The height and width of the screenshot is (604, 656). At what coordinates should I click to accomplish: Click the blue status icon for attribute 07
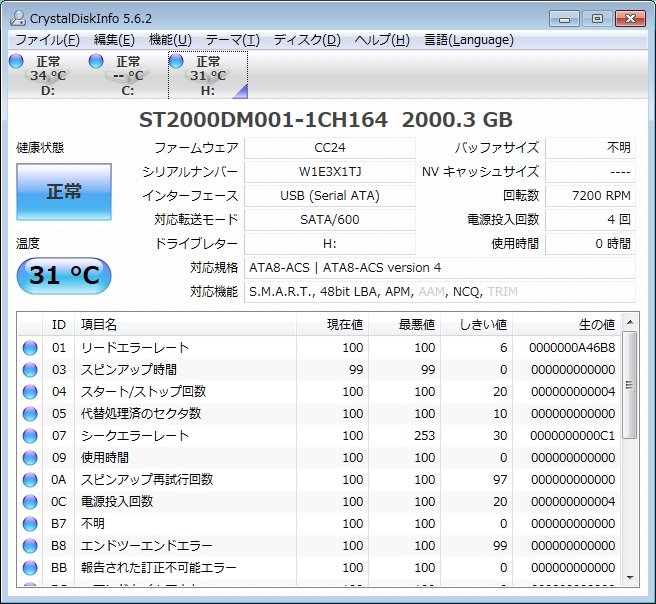point(30,435)
